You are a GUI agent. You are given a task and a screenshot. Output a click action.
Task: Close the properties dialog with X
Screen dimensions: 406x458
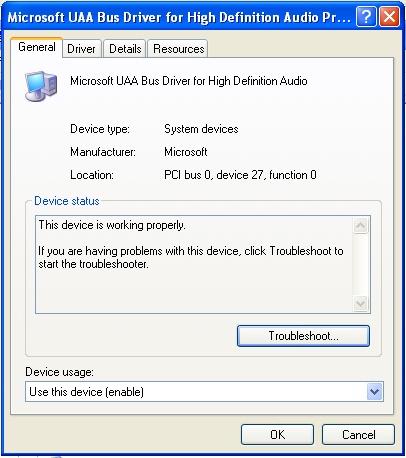[x=390, y=16]
